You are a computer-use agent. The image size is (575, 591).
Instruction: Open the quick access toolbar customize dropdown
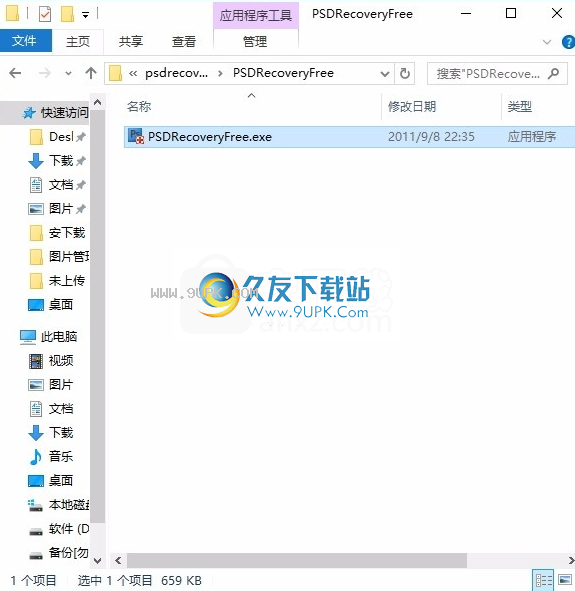pyautogui.click(x=86, y=15)
